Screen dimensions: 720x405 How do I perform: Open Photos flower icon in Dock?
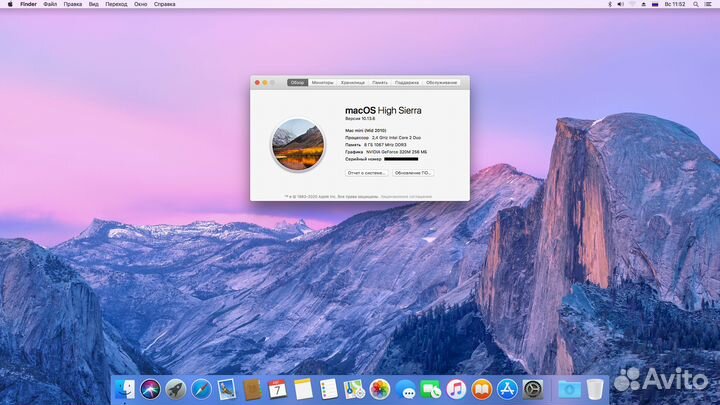point(380,389)
